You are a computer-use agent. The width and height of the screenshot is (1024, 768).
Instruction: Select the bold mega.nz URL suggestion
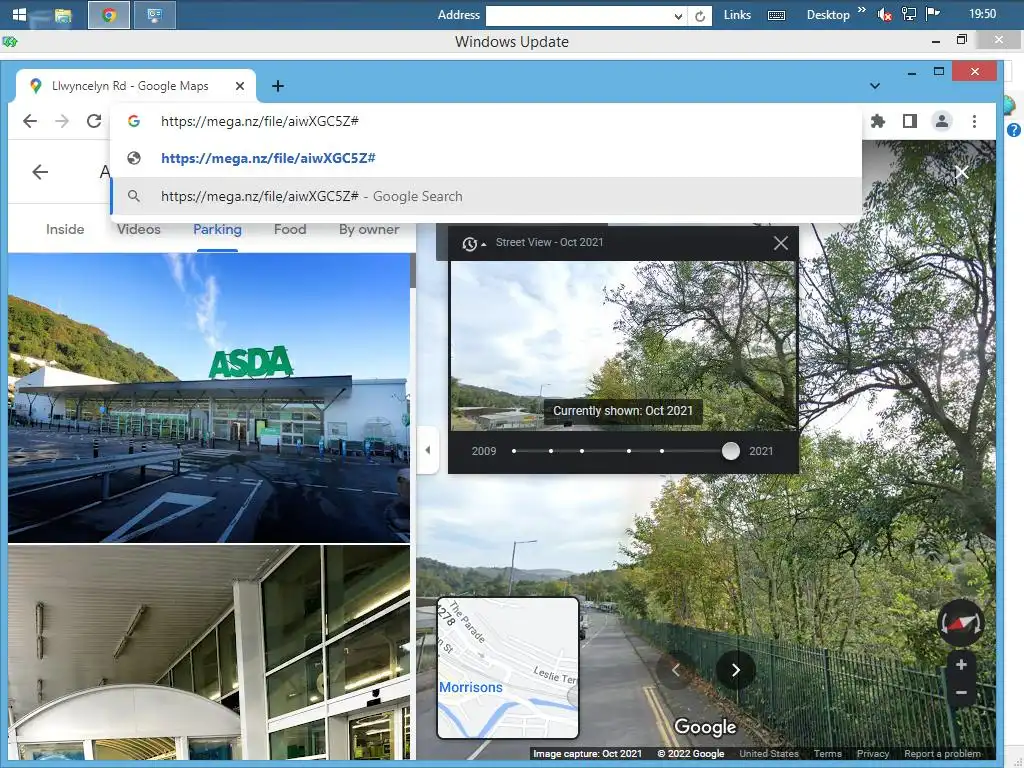tap(487, 158)
